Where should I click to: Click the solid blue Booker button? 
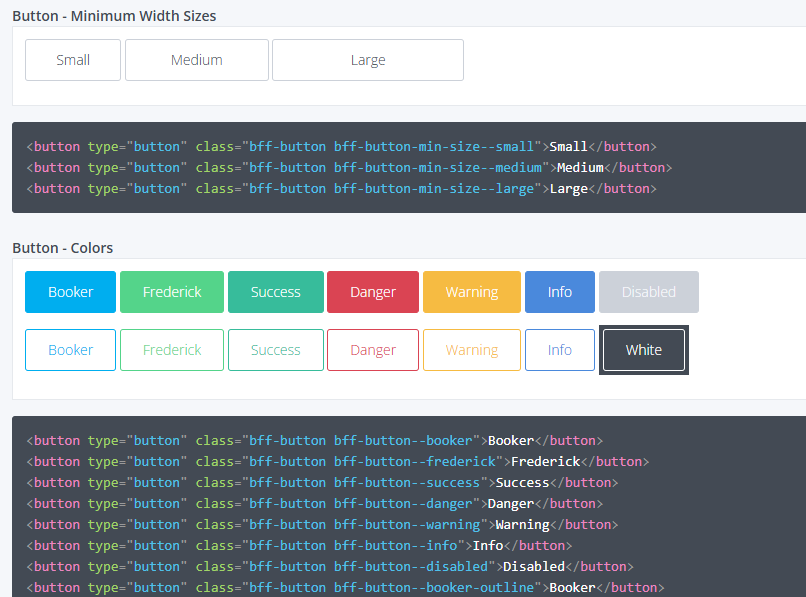70,292
